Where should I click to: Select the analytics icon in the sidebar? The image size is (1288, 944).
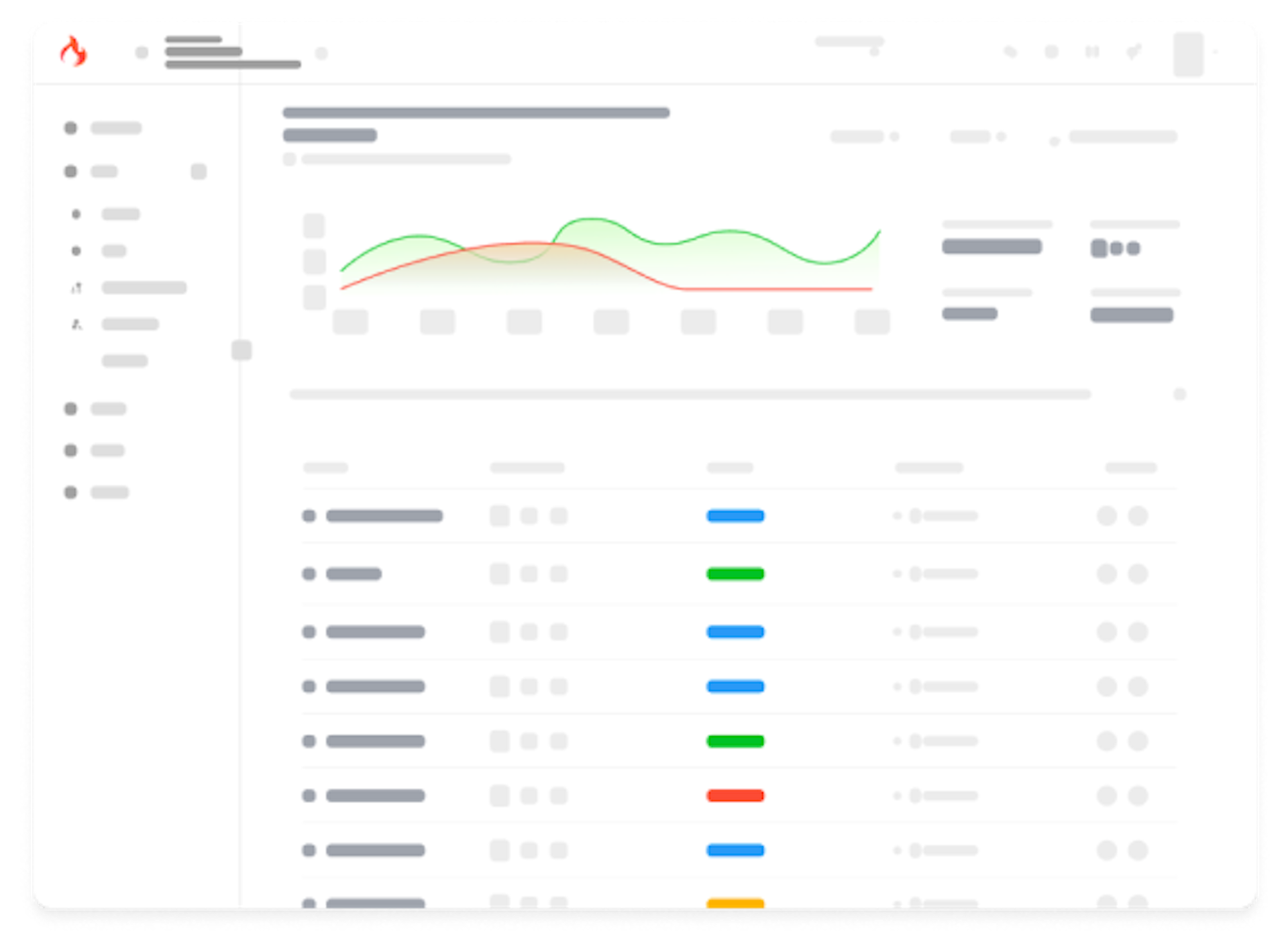tap(76, 287)
